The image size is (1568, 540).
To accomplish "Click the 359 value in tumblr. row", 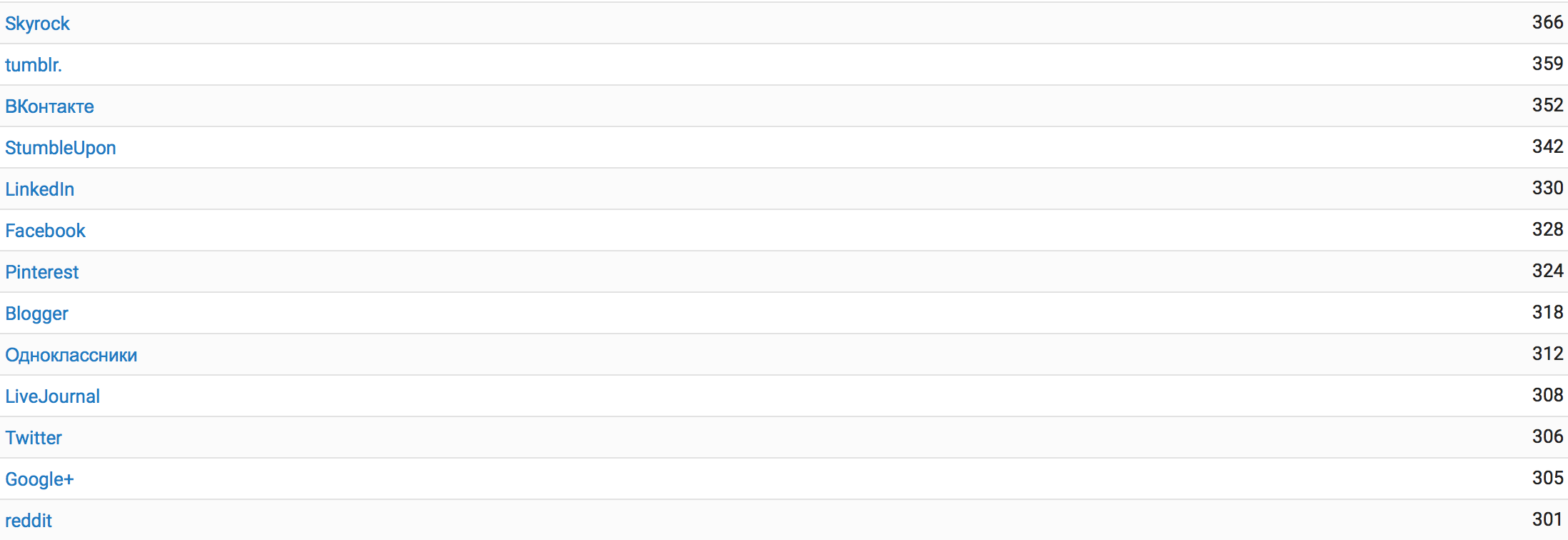I will [1547, 64].
